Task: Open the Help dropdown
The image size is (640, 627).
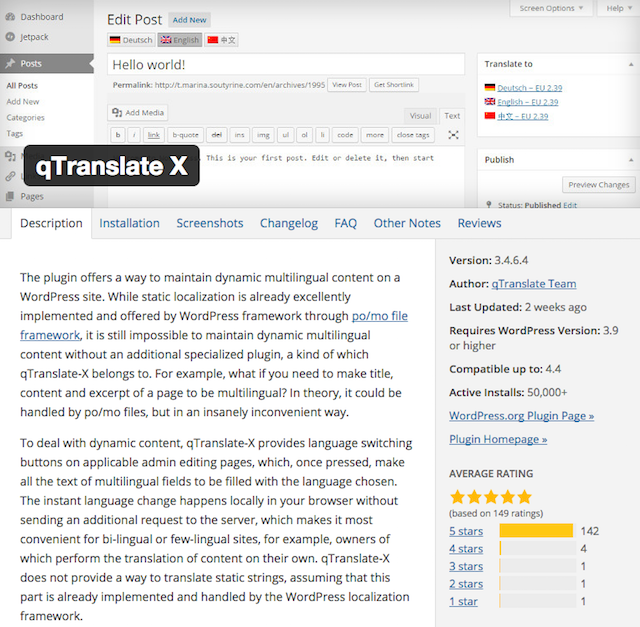Action: coord(618,8)
